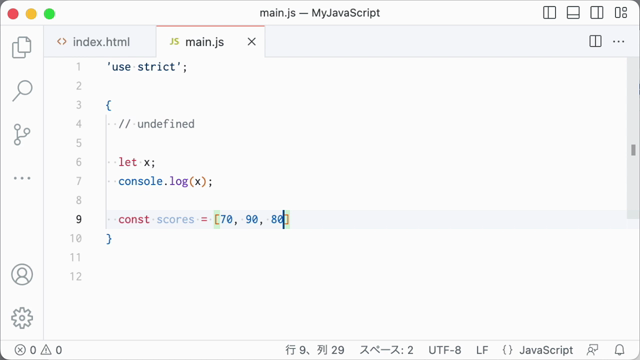Click the // undefined comment

[156, 124]
